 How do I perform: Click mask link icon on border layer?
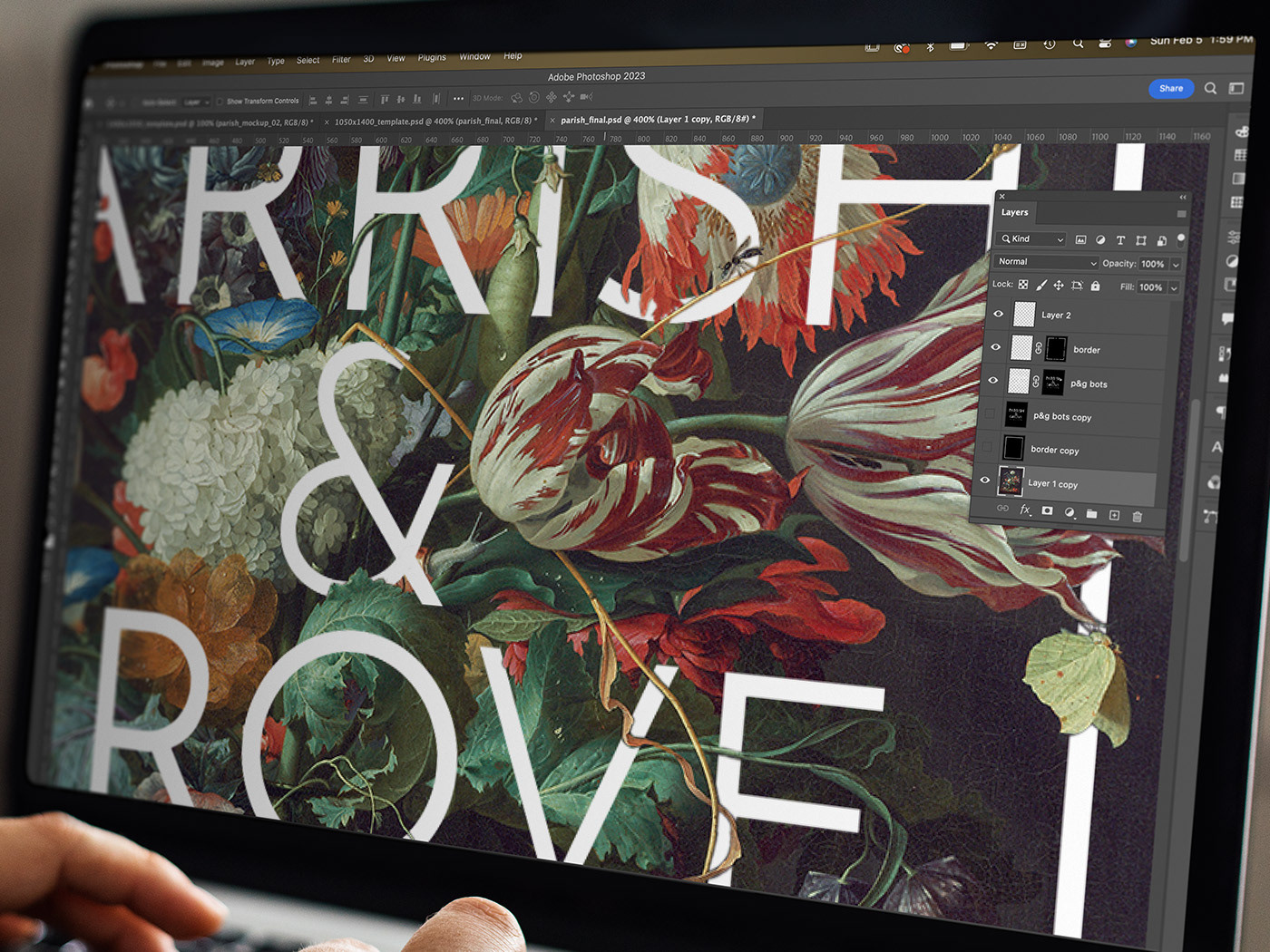pyautogui.click(x=1039, y=348)
